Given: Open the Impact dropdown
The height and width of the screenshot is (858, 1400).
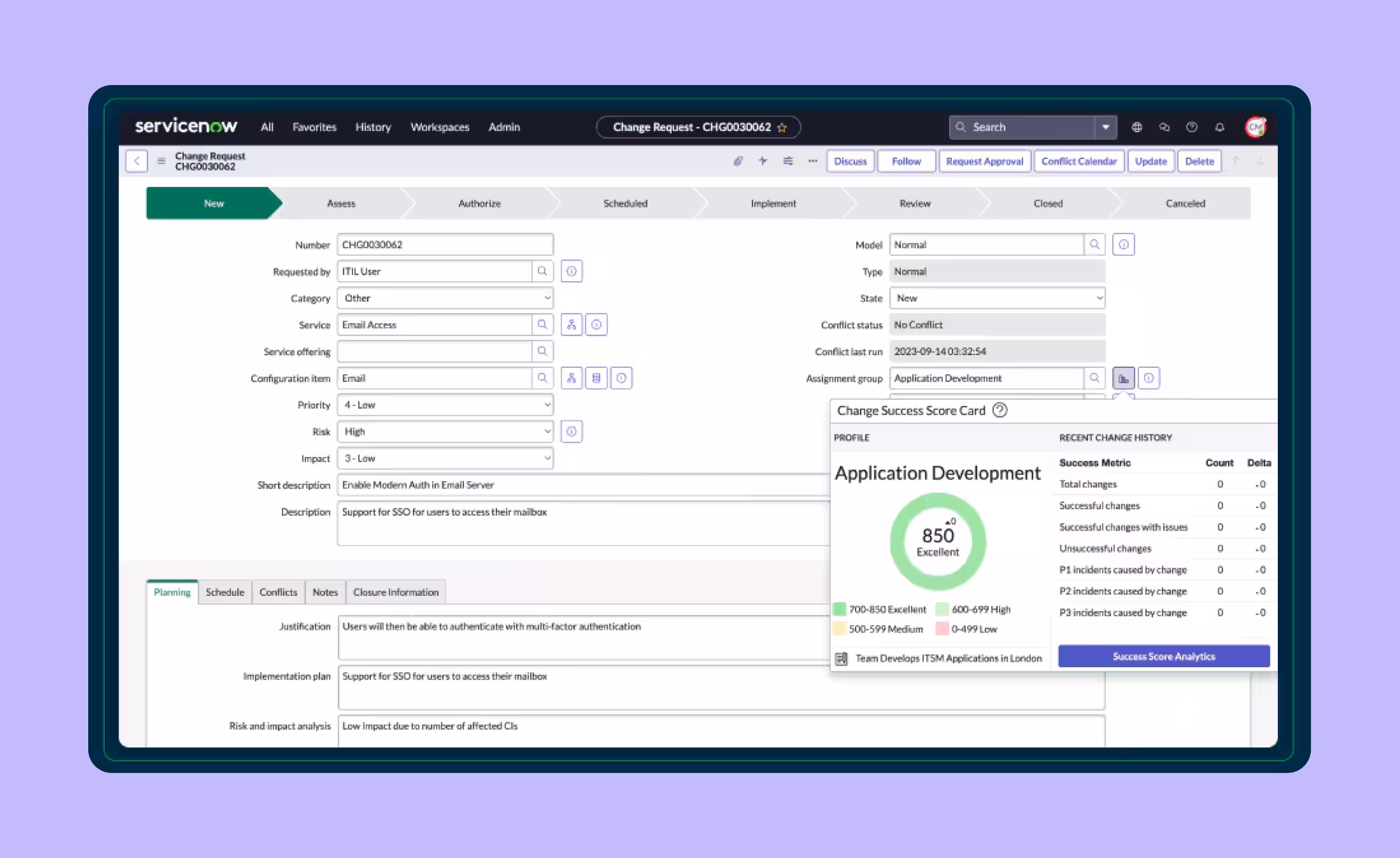Looking at the screenshot, I should (x=445, y=458).
